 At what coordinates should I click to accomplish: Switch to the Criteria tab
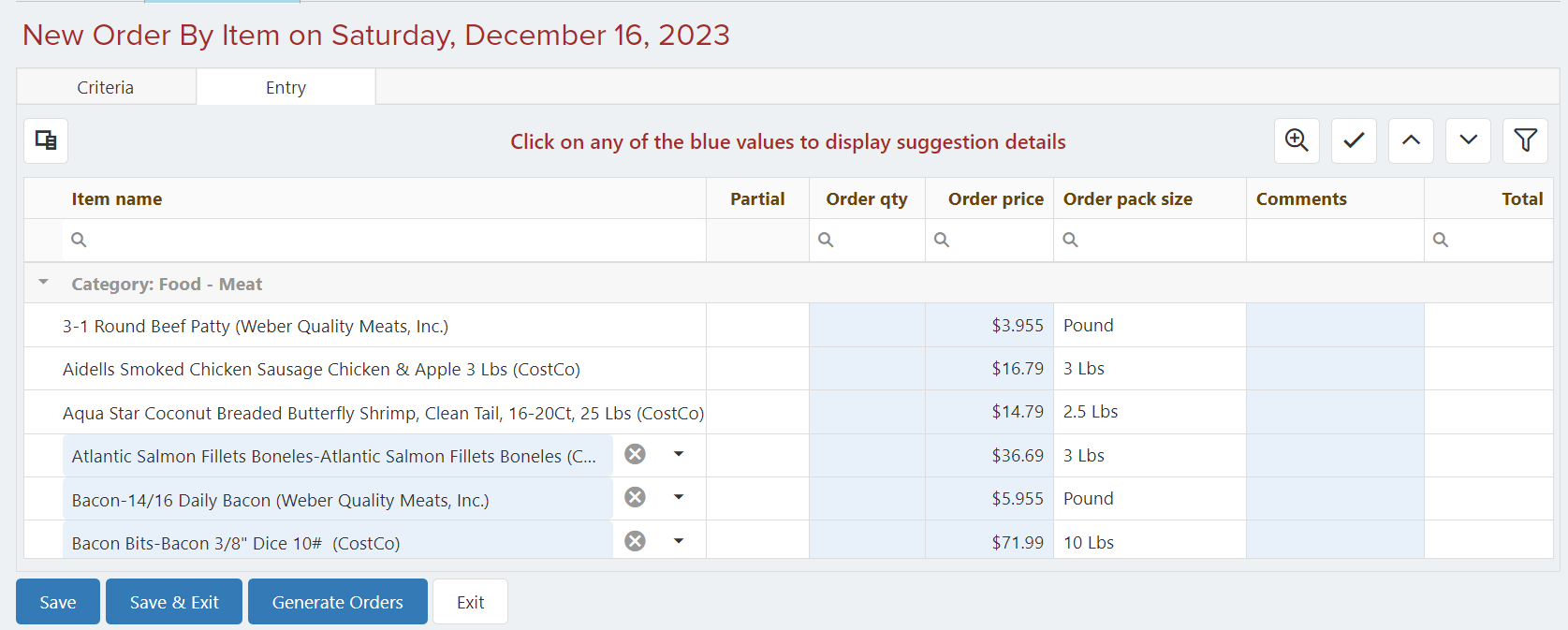click(x=106, y=87)
